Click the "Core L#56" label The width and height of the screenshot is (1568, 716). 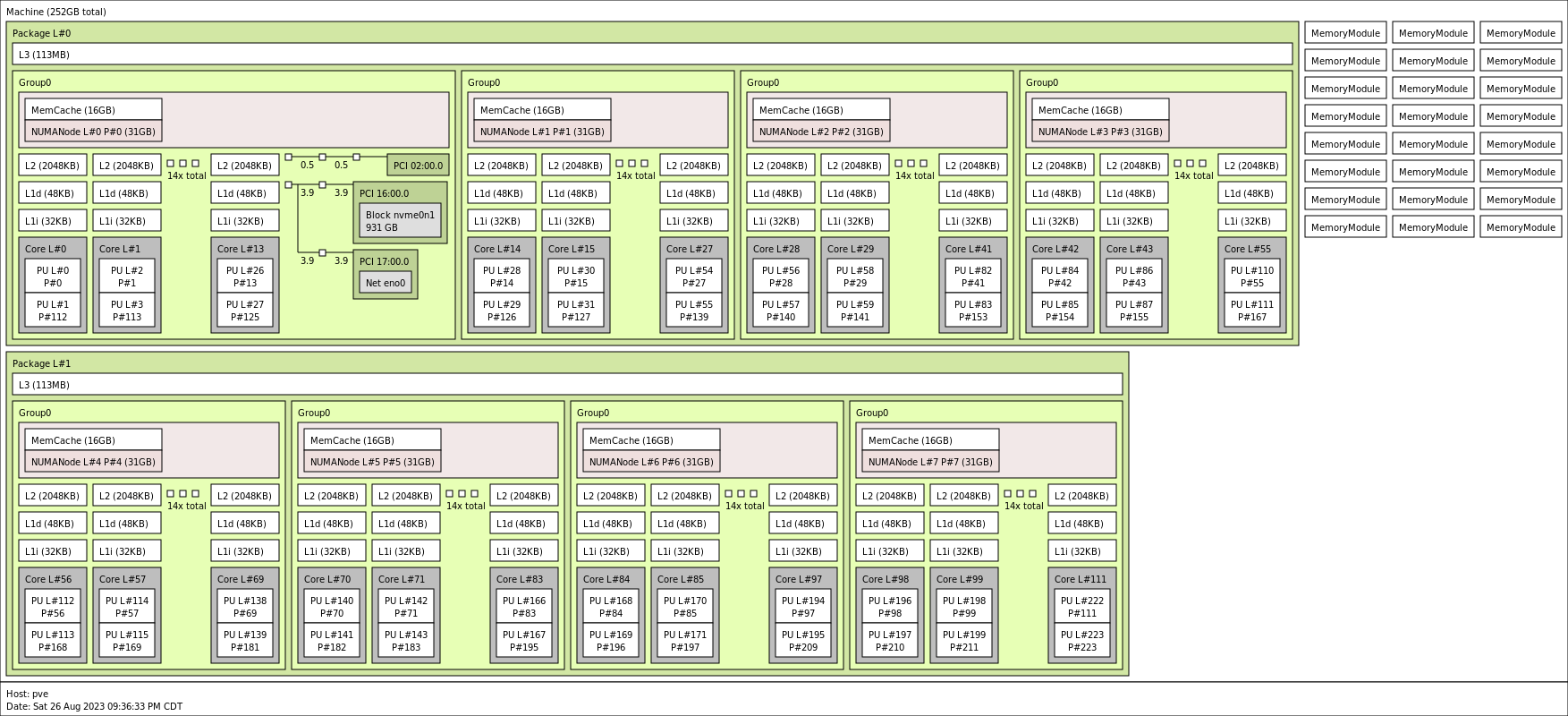(48, 580)
